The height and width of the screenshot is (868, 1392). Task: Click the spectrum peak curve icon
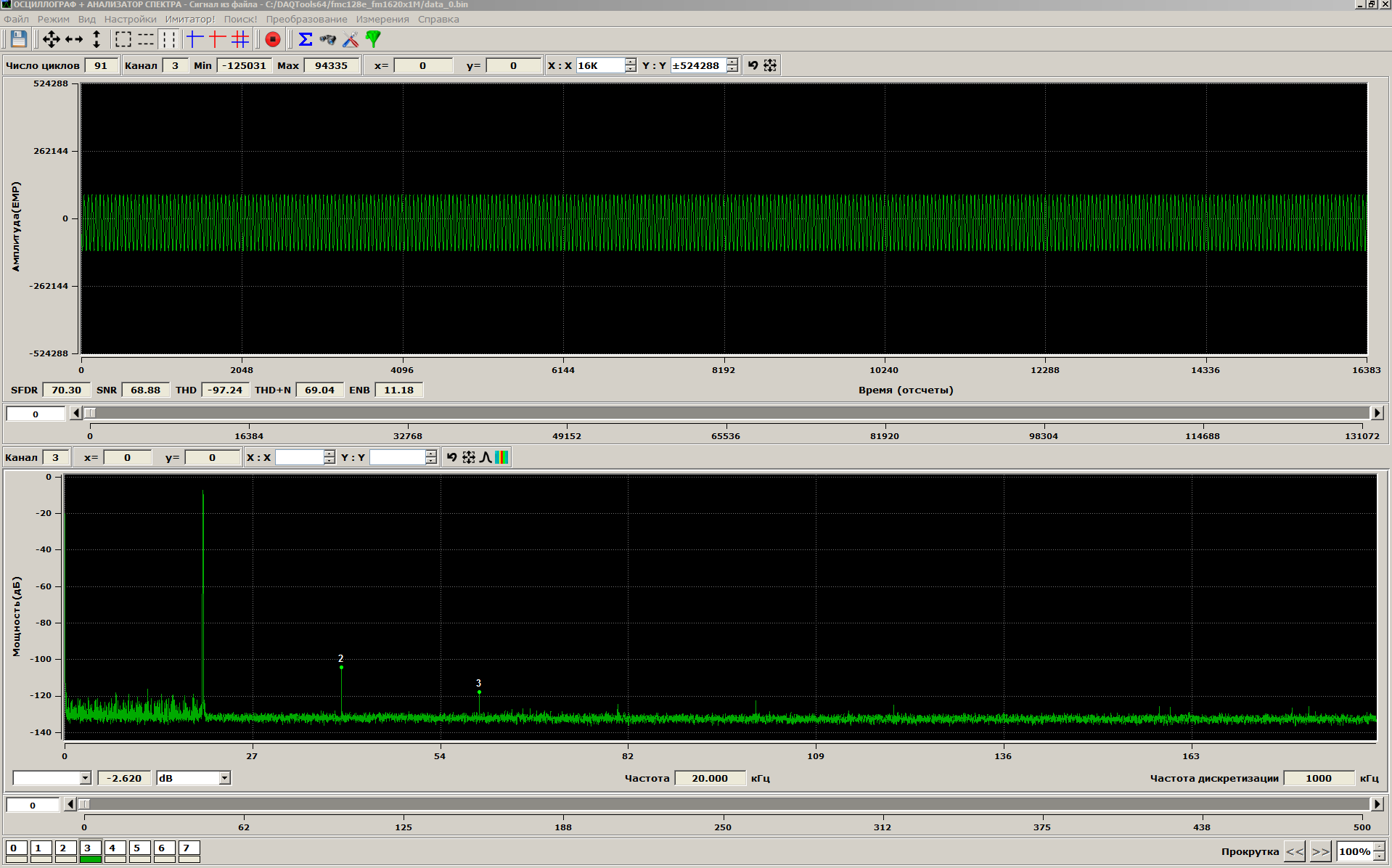486,457
